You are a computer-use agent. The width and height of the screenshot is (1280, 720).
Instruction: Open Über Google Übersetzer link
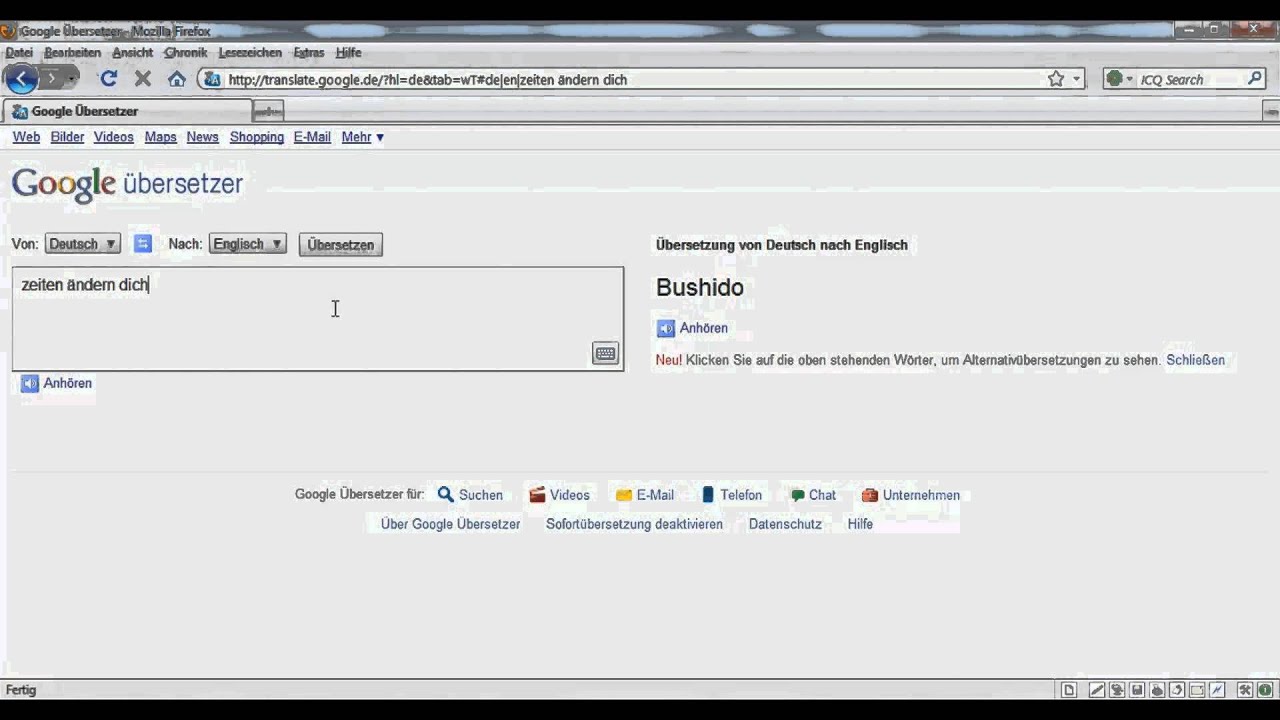coord(451,524)
